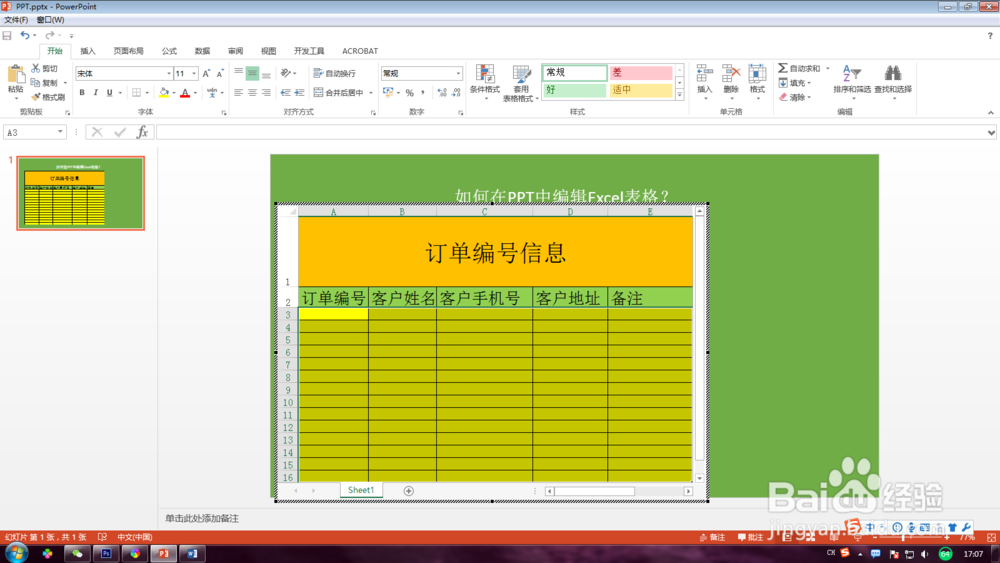Click the Comments (批注) status bar button
Screen dimensions: 1000x563
point(751,537)
